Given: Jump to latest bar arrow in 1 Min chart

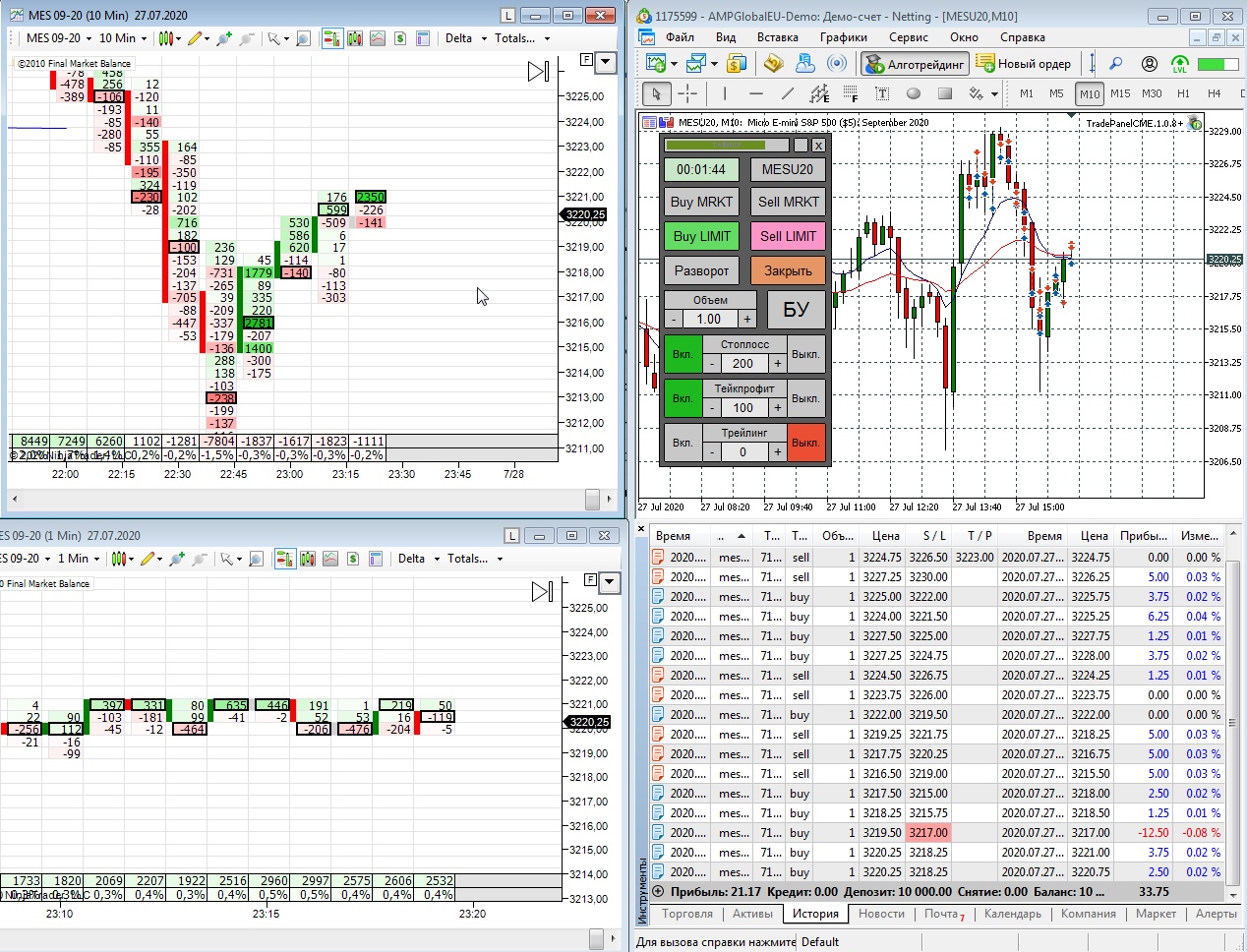Looking at the screenshot, I should (x=542, y=591).
